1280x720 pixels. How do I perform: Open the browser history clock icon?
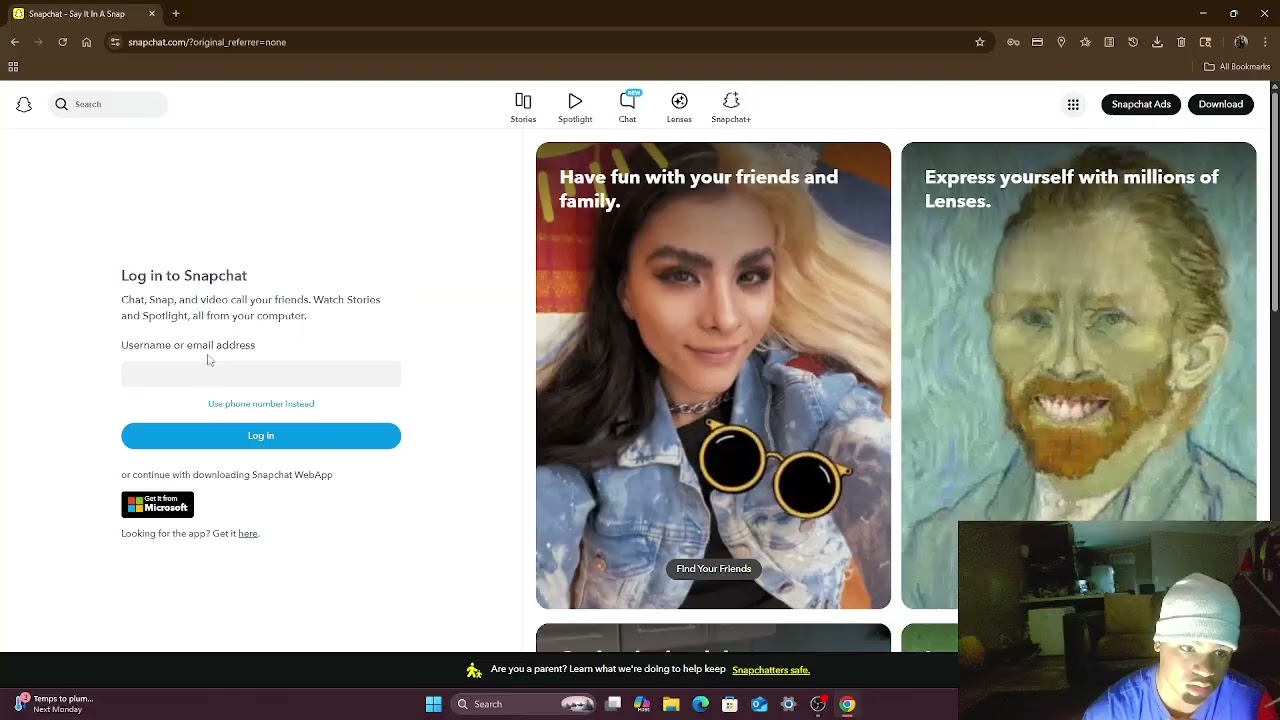pyautogui.click(x=1133, y=42)
